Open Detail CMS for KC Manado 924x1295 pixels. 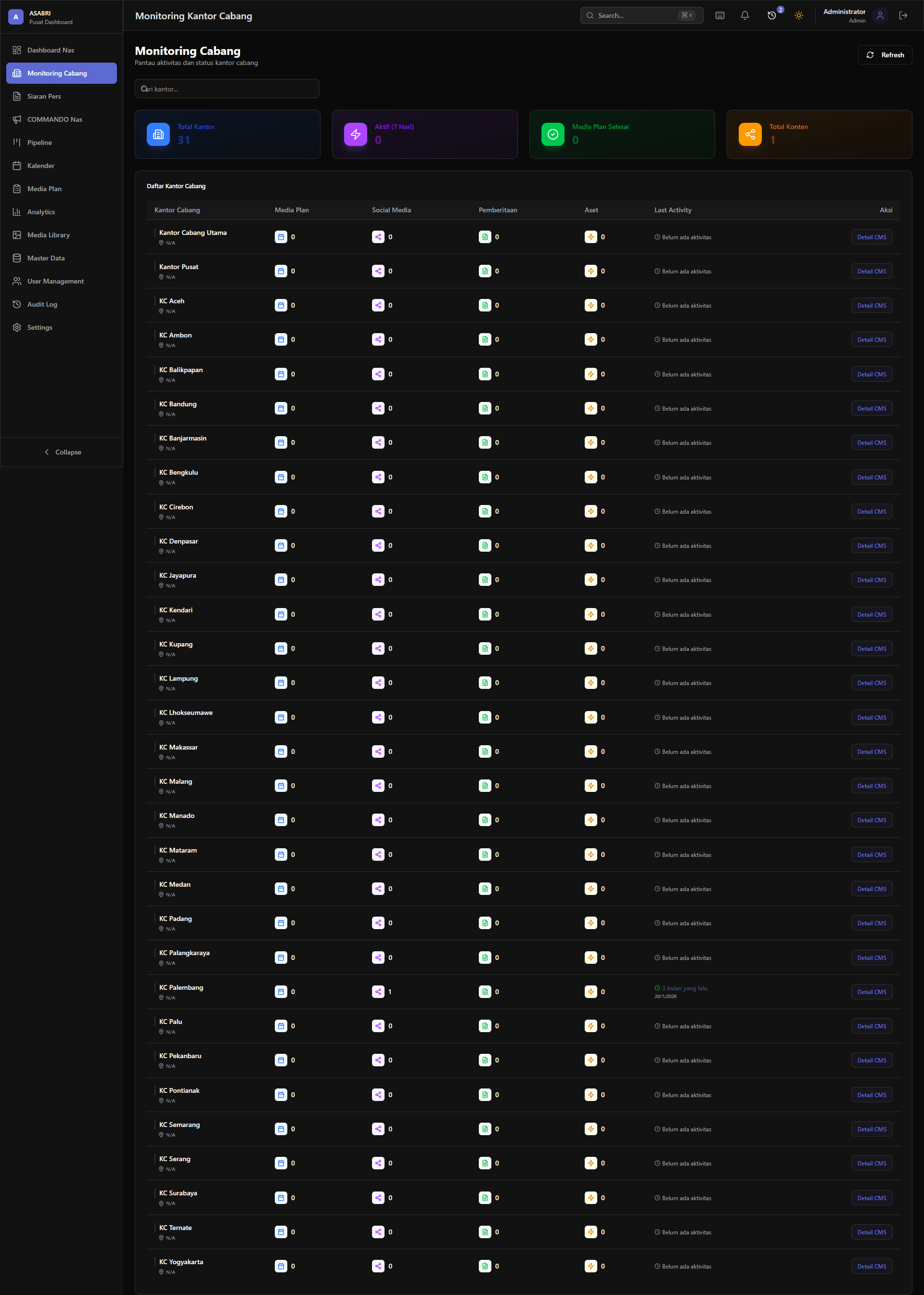click(x=872, y=820)
